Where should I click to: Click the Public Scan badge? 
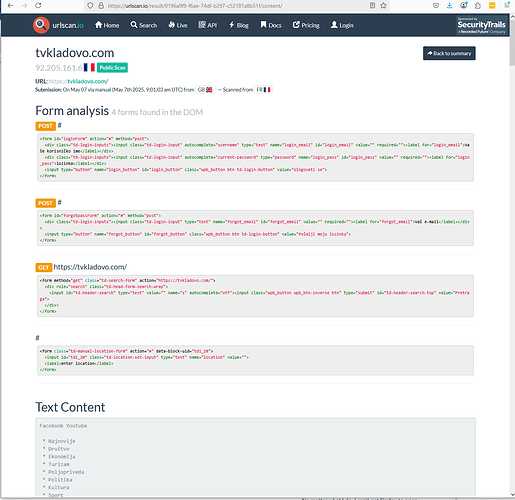tap(112, 68)
